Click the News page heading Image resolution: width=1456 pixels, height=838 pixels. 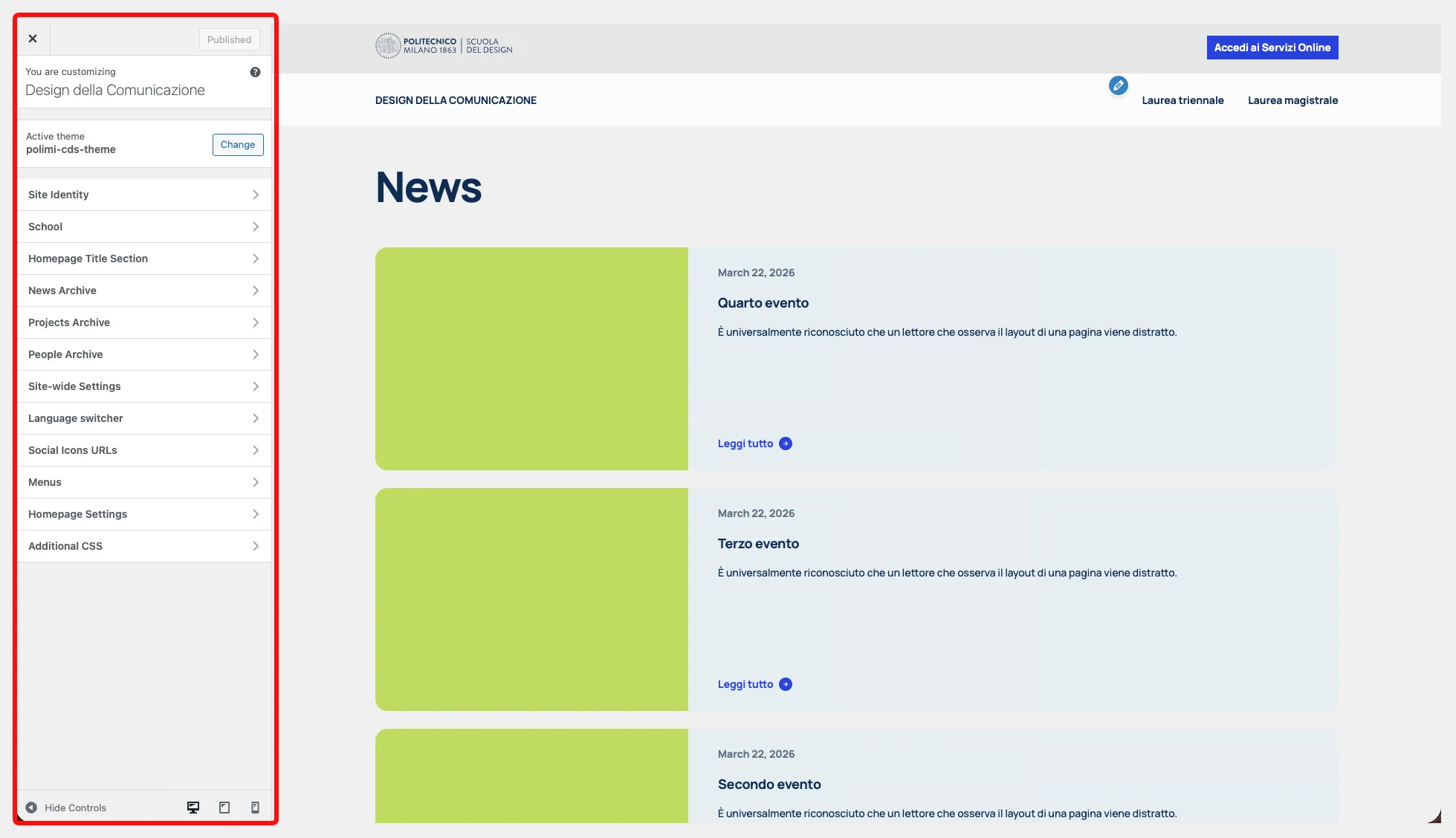click(x=429, y=186)
